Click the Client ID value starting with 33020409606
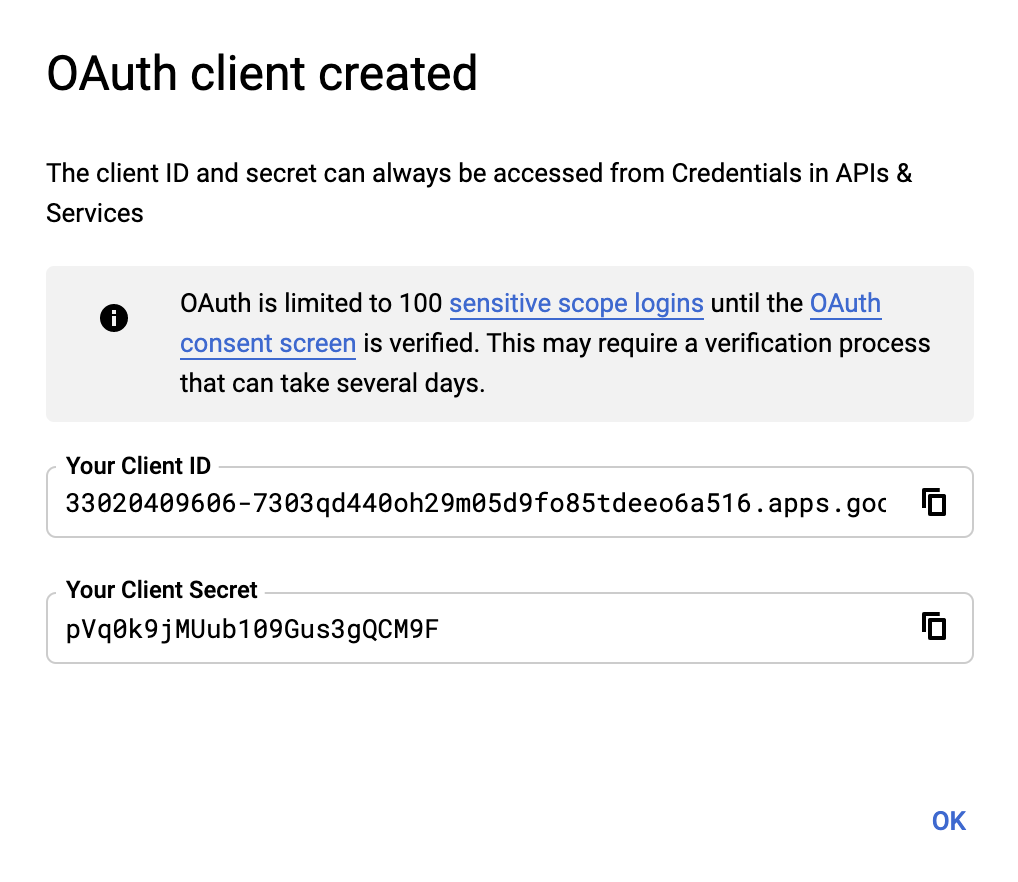Image resolution: width=1018 pixels, height=882 pixels. click(400, 503)
